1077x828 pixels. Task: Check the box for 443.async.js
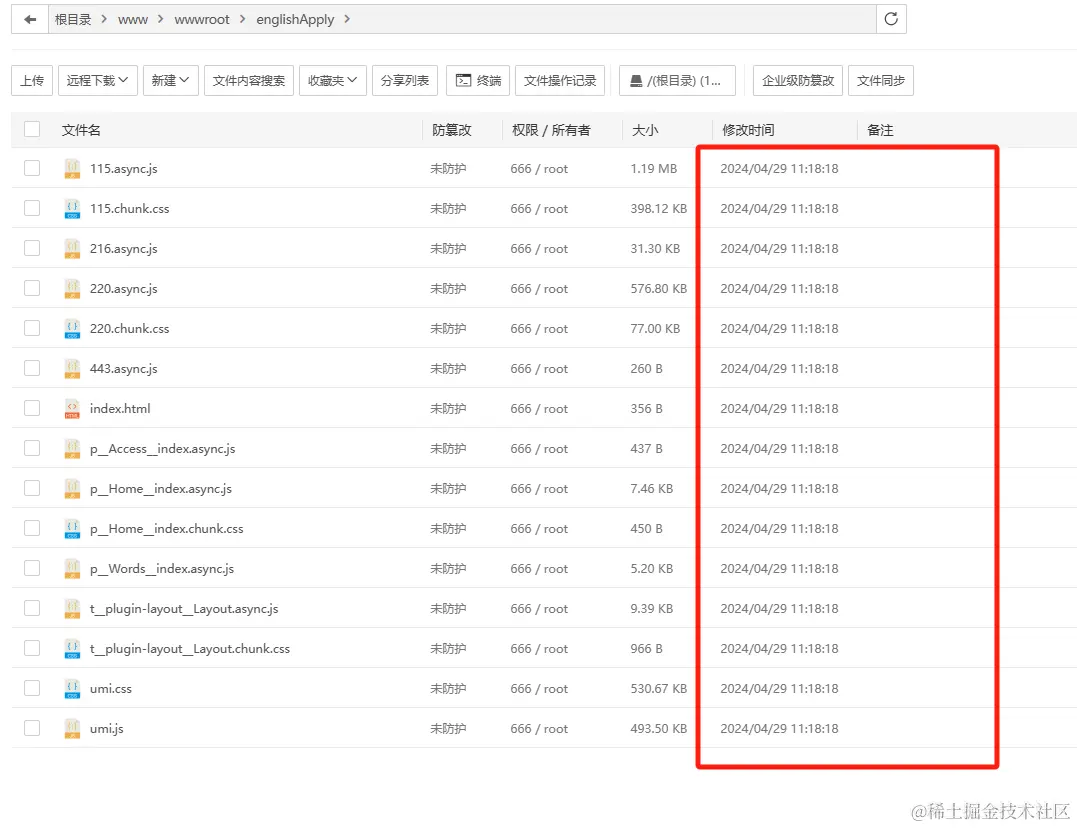point(32,368)
